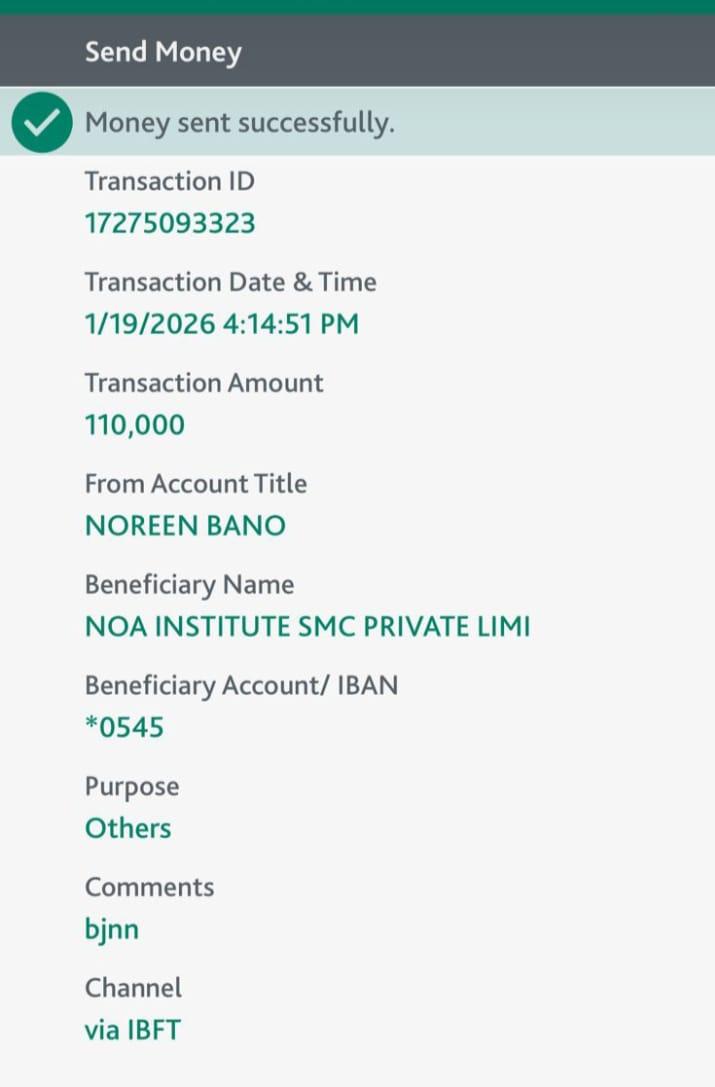Select the Purpose label
This screenshot has width=715, height=1087.
pos(132,787)
